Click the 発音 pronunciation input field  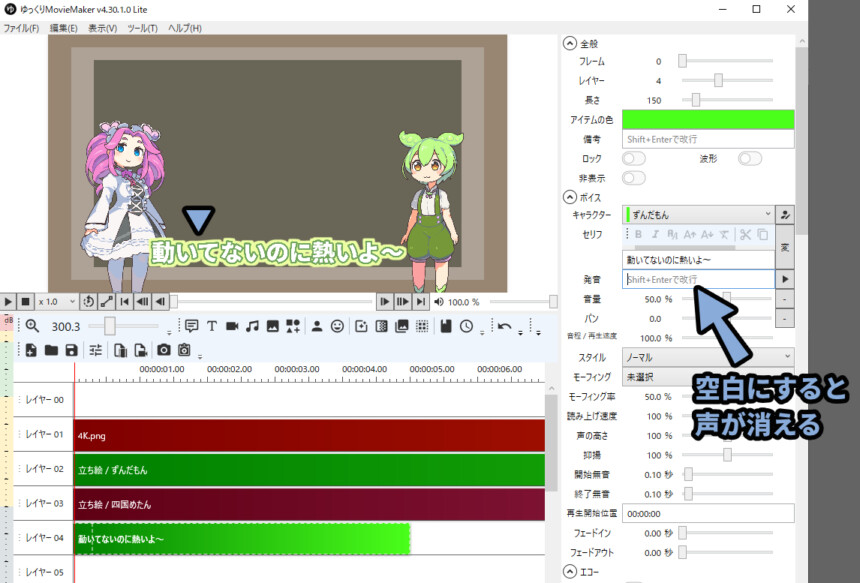click(699, 279)
